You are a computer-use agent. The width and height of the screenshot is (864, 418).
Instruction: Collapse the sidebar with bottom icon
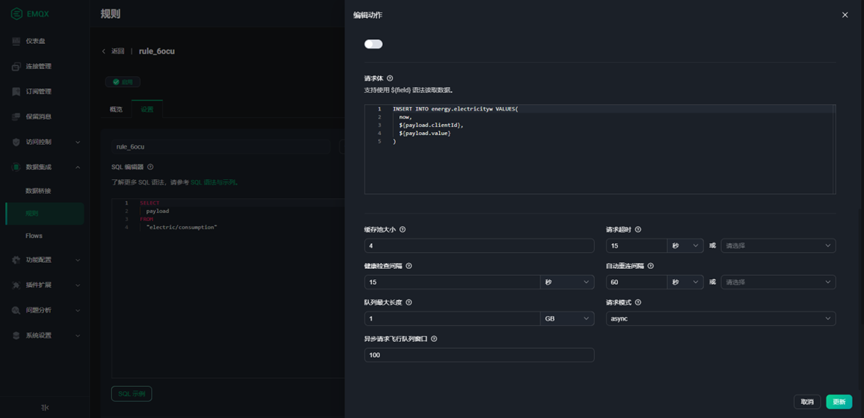[45, 408]
